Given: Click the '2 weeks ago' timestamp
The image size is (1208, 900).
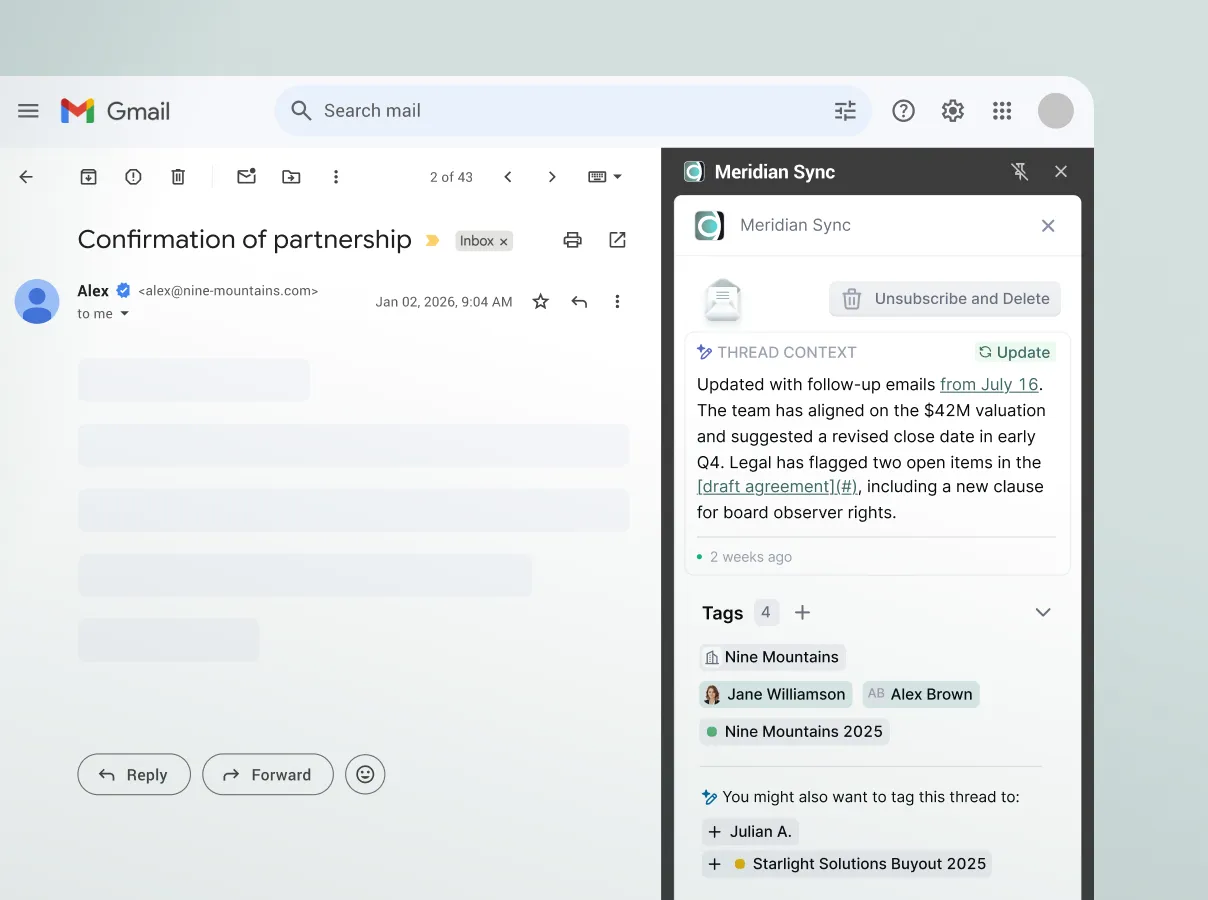Looking at the screenshot, I should [x=750, y=557].
